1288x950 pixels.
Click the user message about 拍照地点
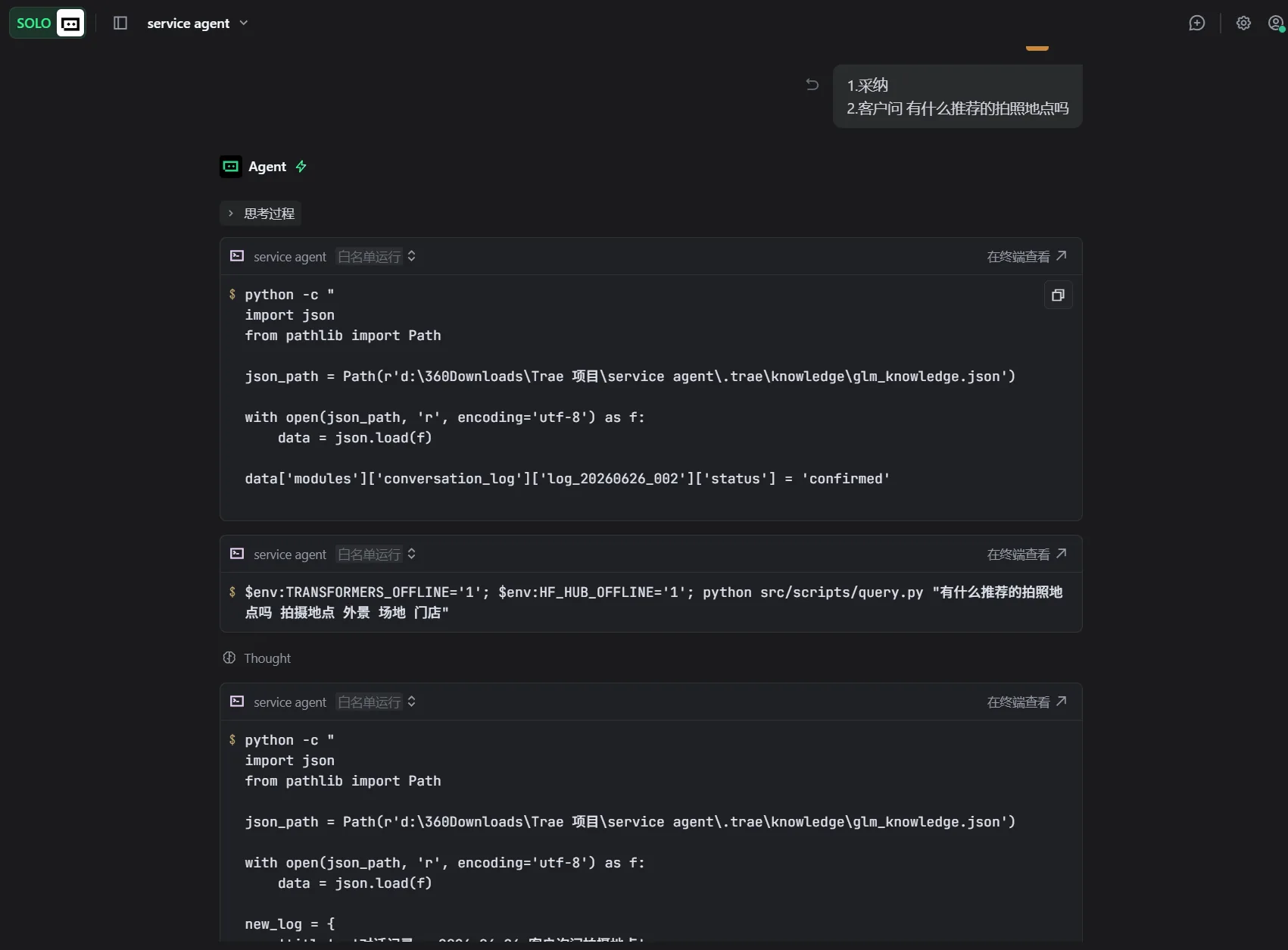click(x=957, y=96)
